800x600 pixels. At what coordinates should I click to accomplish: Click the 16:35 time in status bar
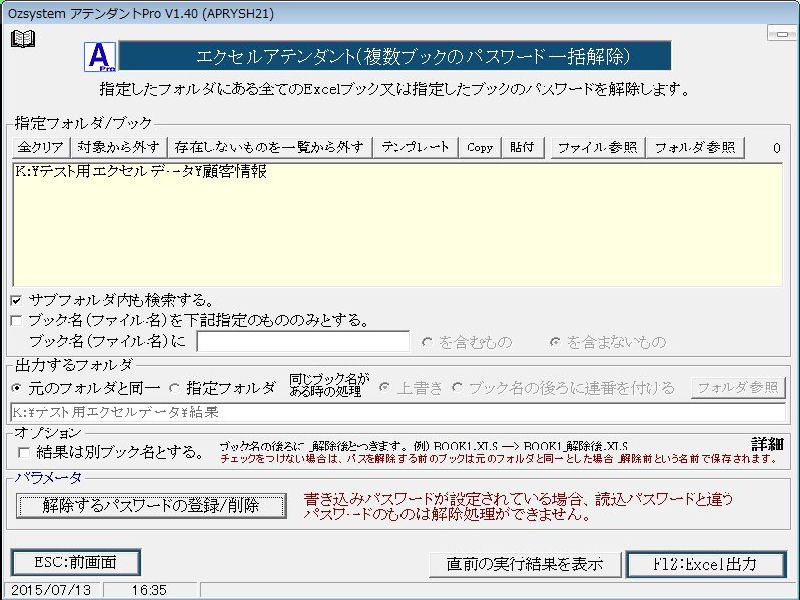149,590
